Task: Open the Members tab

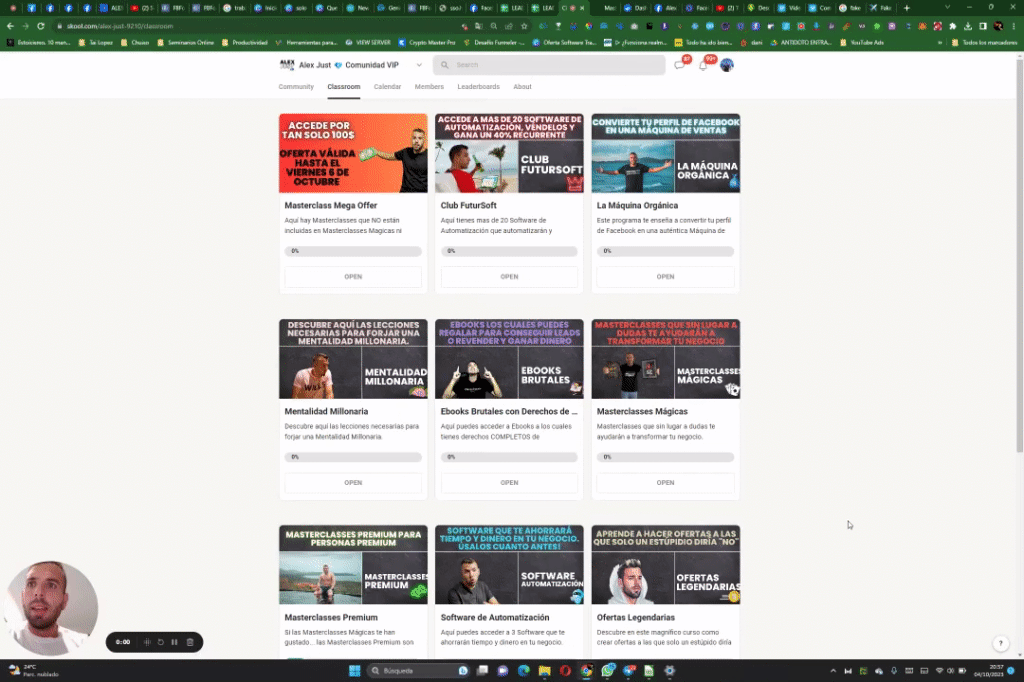Action: click(x=429, y=87)
